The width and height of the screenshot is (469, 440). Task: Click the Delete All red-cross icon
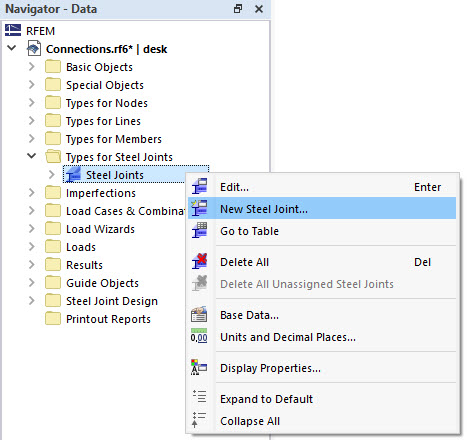[x=199, y=261]
